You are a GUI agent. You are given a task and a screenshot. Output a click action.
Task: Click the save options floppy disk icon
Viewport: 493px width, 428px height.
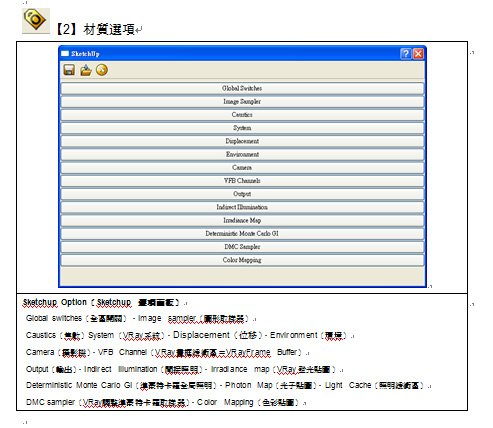[x=69, y=70]
